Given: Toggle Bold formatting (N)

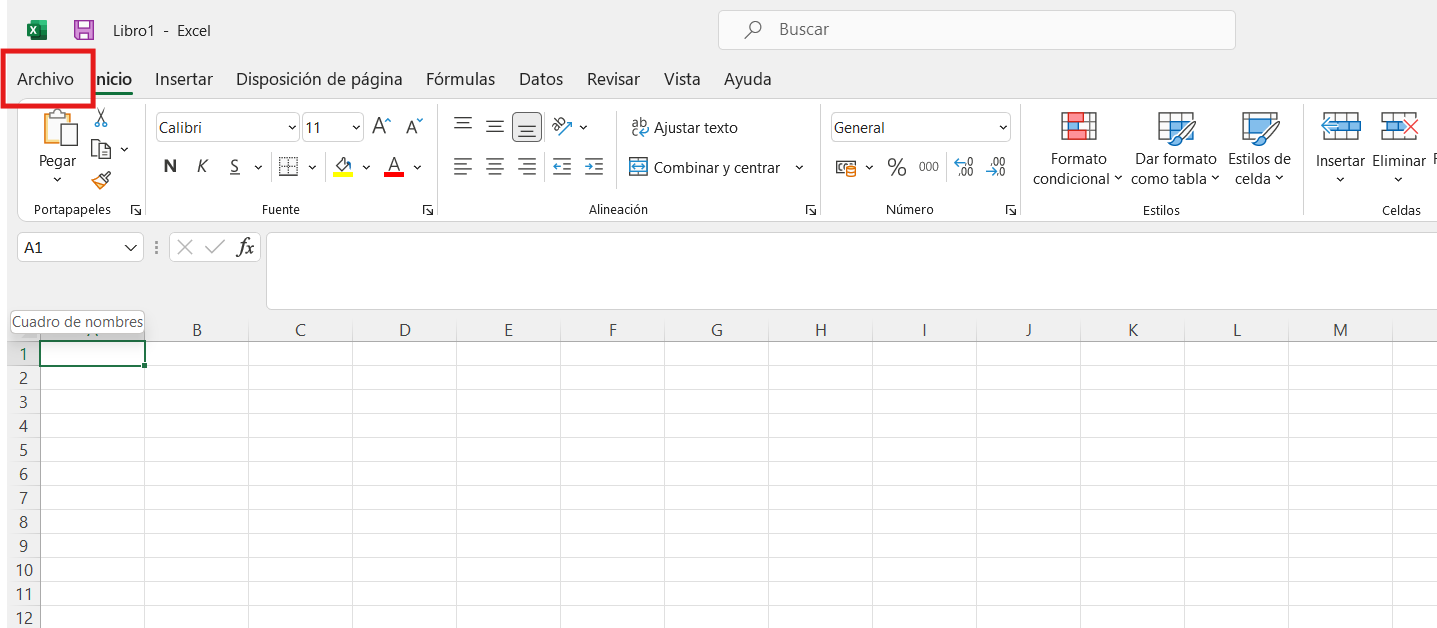Looking at the screenshot, I should [170, 167].
